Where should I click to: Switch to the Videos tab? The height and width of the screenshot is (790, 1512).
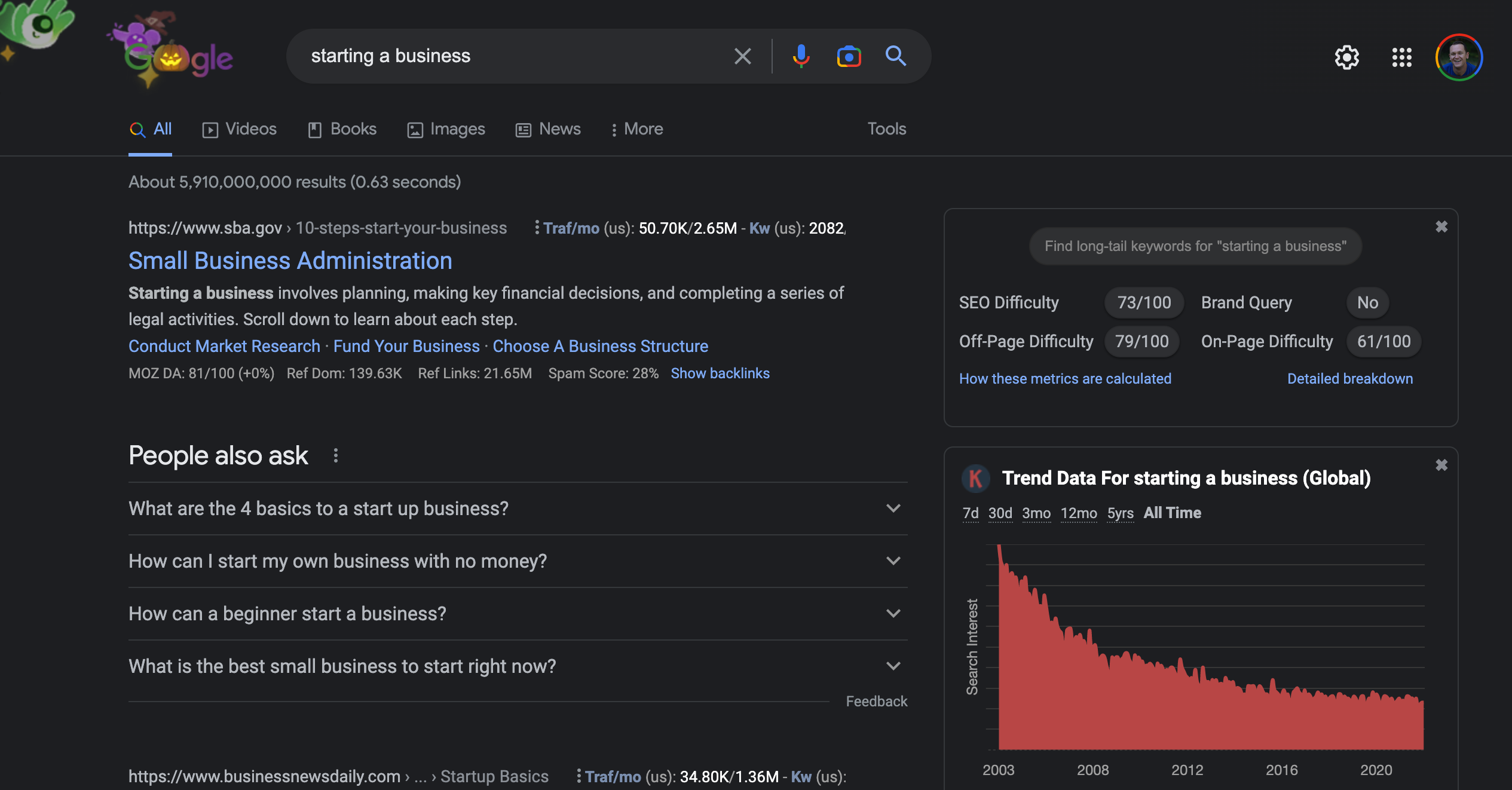coord(239,129)
